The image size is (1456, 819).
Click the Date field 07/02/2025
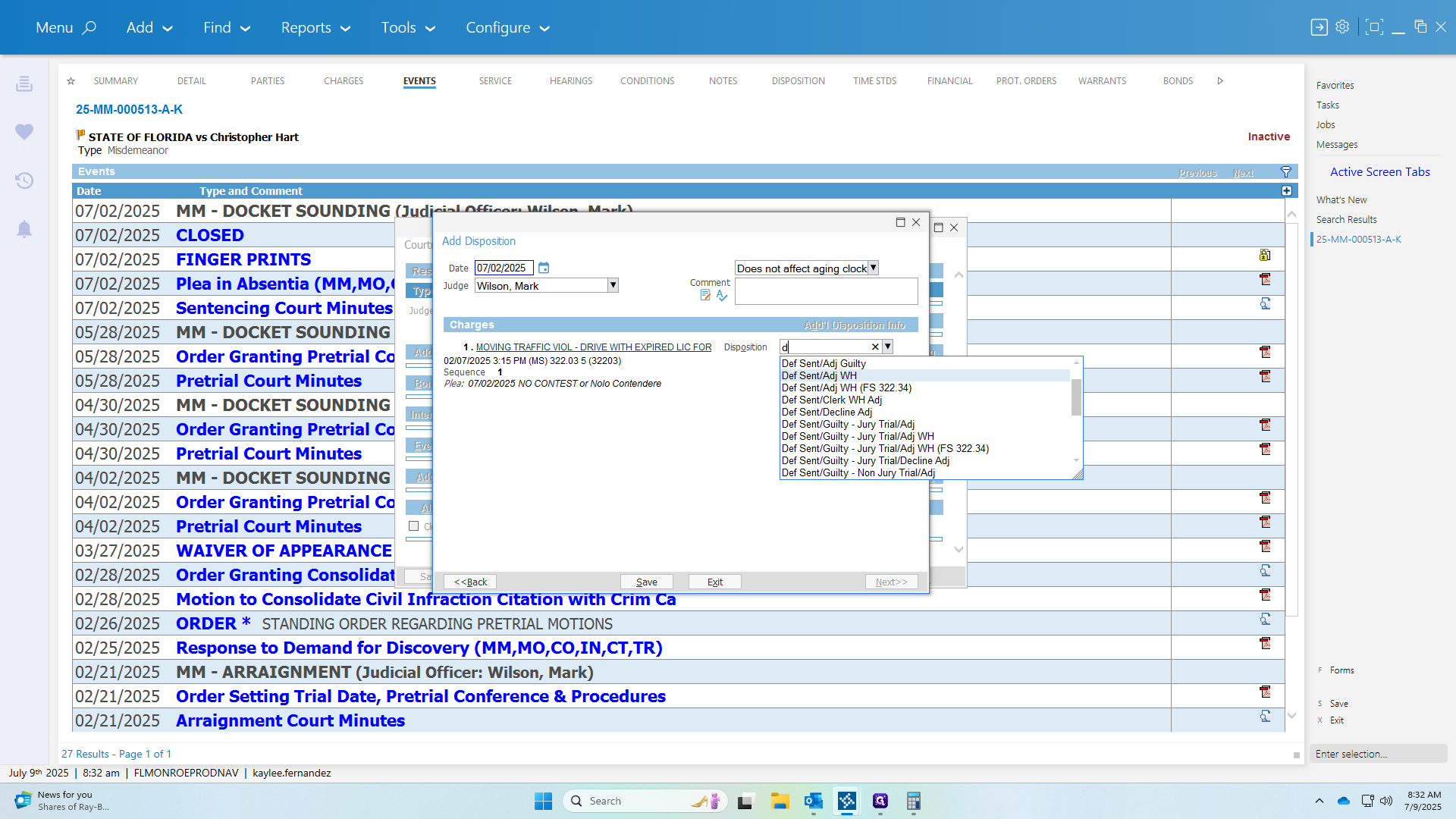click(504, 268)
